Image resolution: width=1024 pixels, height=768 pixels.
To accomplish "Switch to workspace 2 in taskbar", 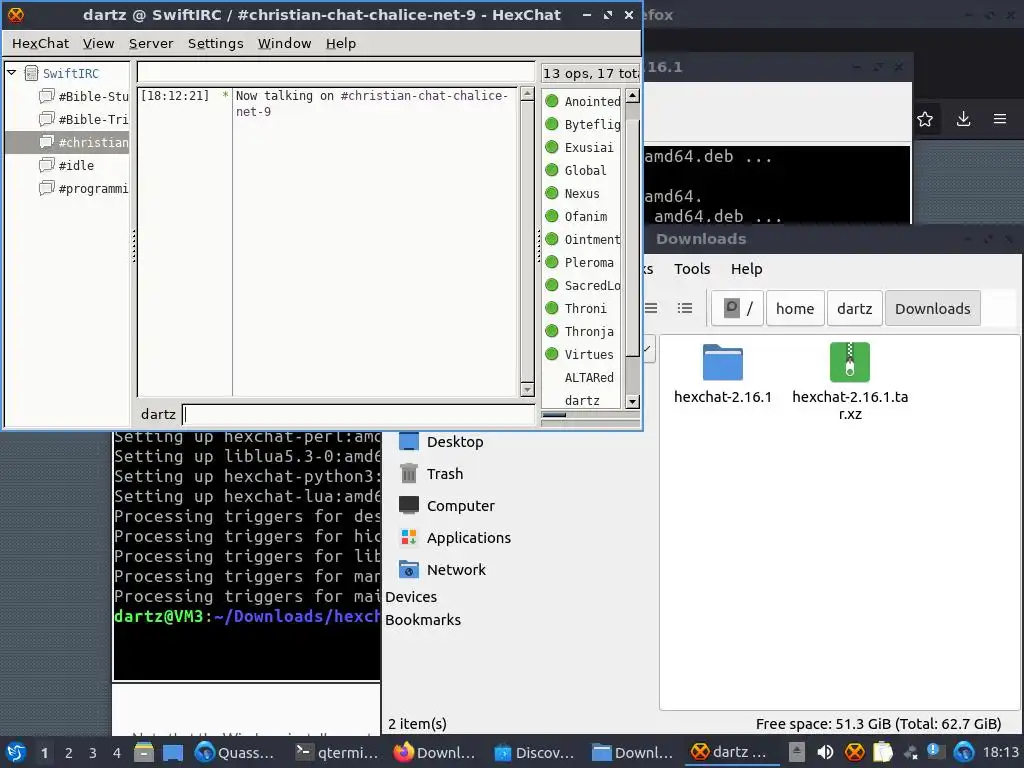I will 69,753.
